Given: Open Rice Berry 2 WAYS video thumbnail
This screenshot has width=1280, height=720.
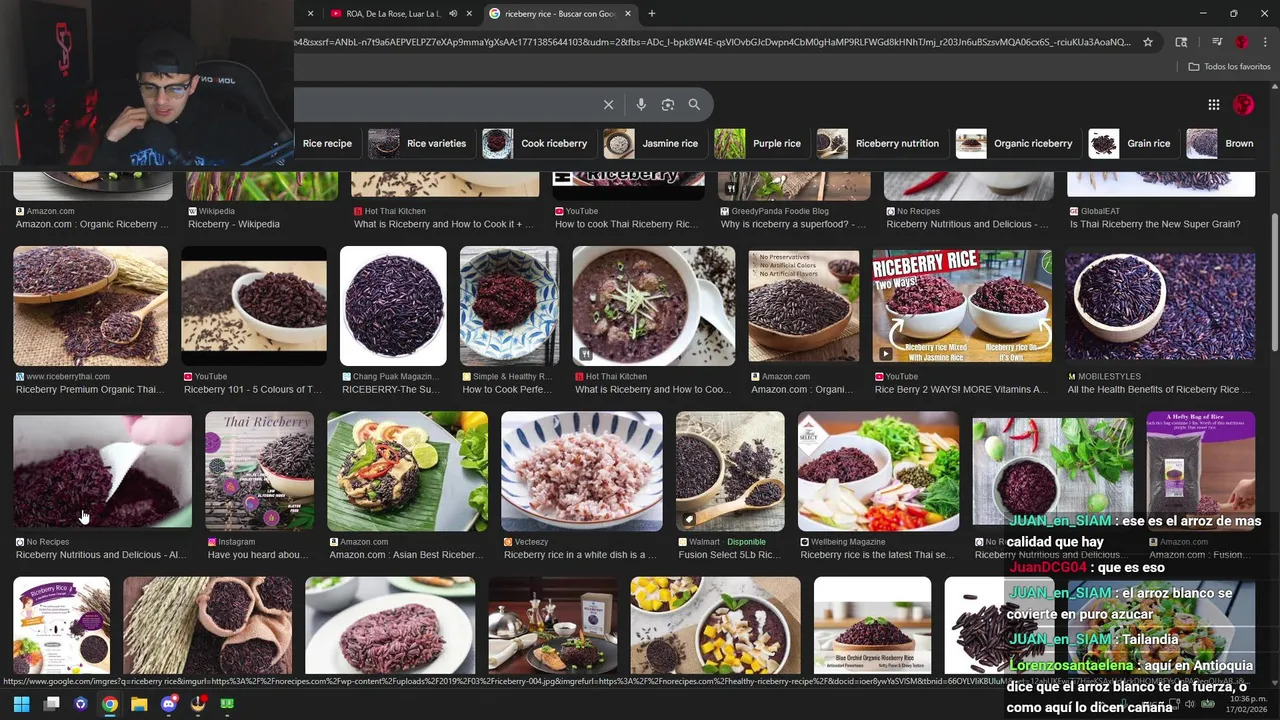Looking at the screenshot, I should tap(962, 306).
